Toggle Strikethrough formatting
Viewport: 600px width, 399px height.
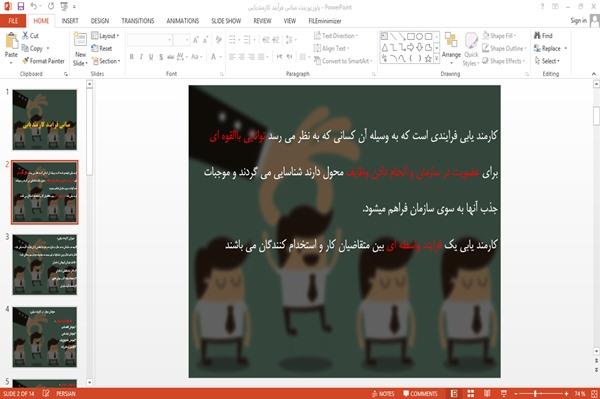click(x=171, y=57)
